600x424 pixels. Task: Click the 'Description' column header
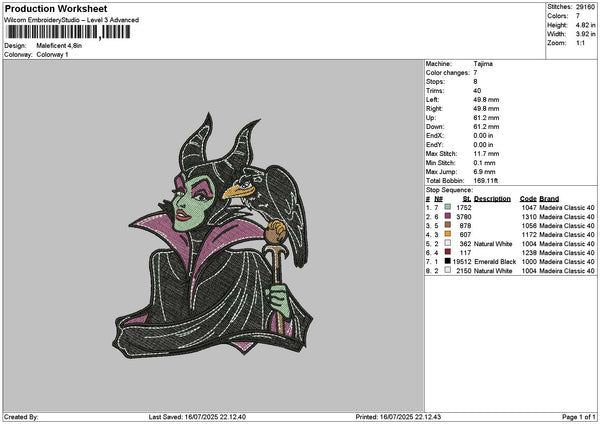click(492, 199)
